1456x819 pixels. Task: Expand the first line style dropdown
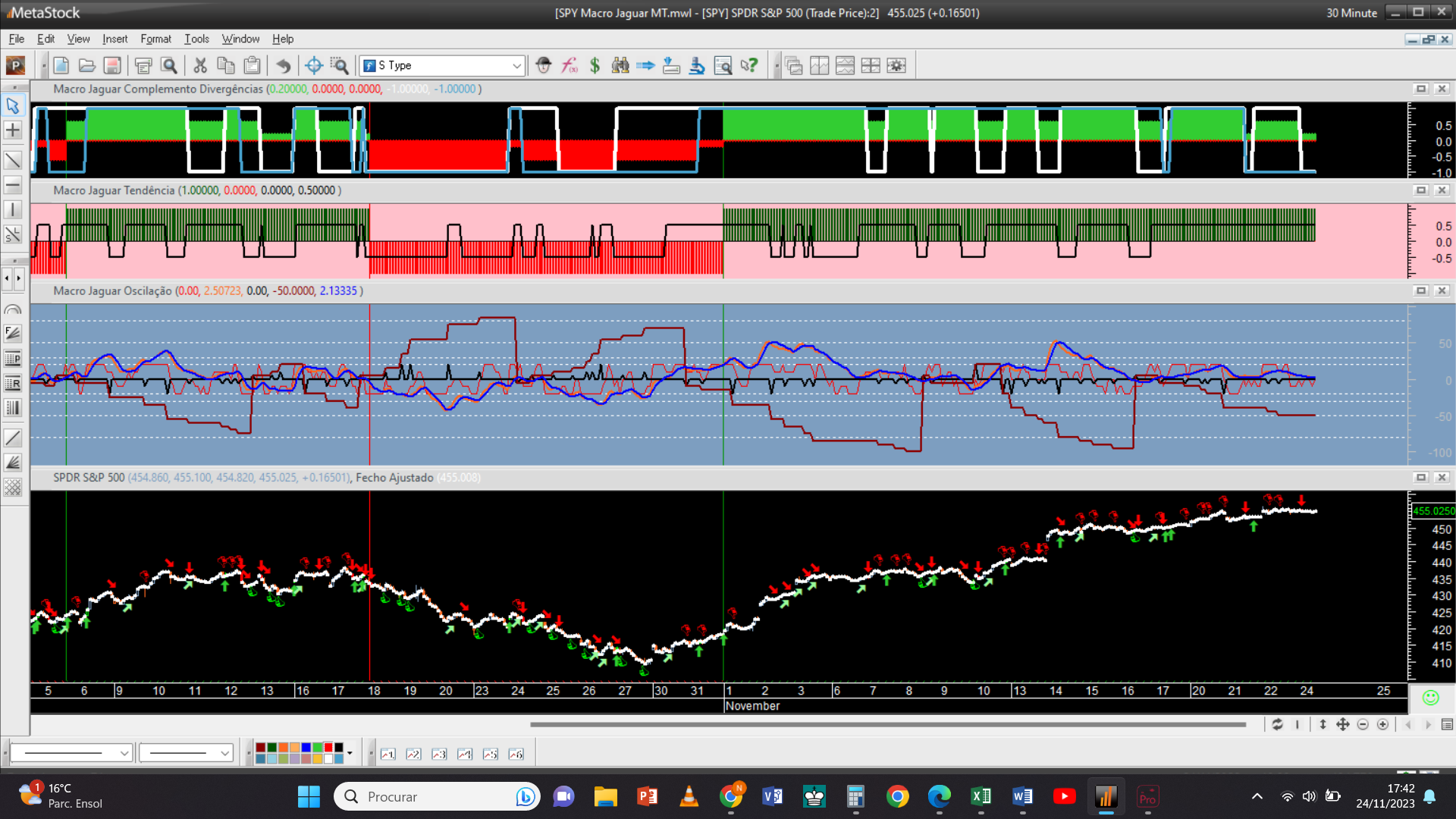(124, 753)
